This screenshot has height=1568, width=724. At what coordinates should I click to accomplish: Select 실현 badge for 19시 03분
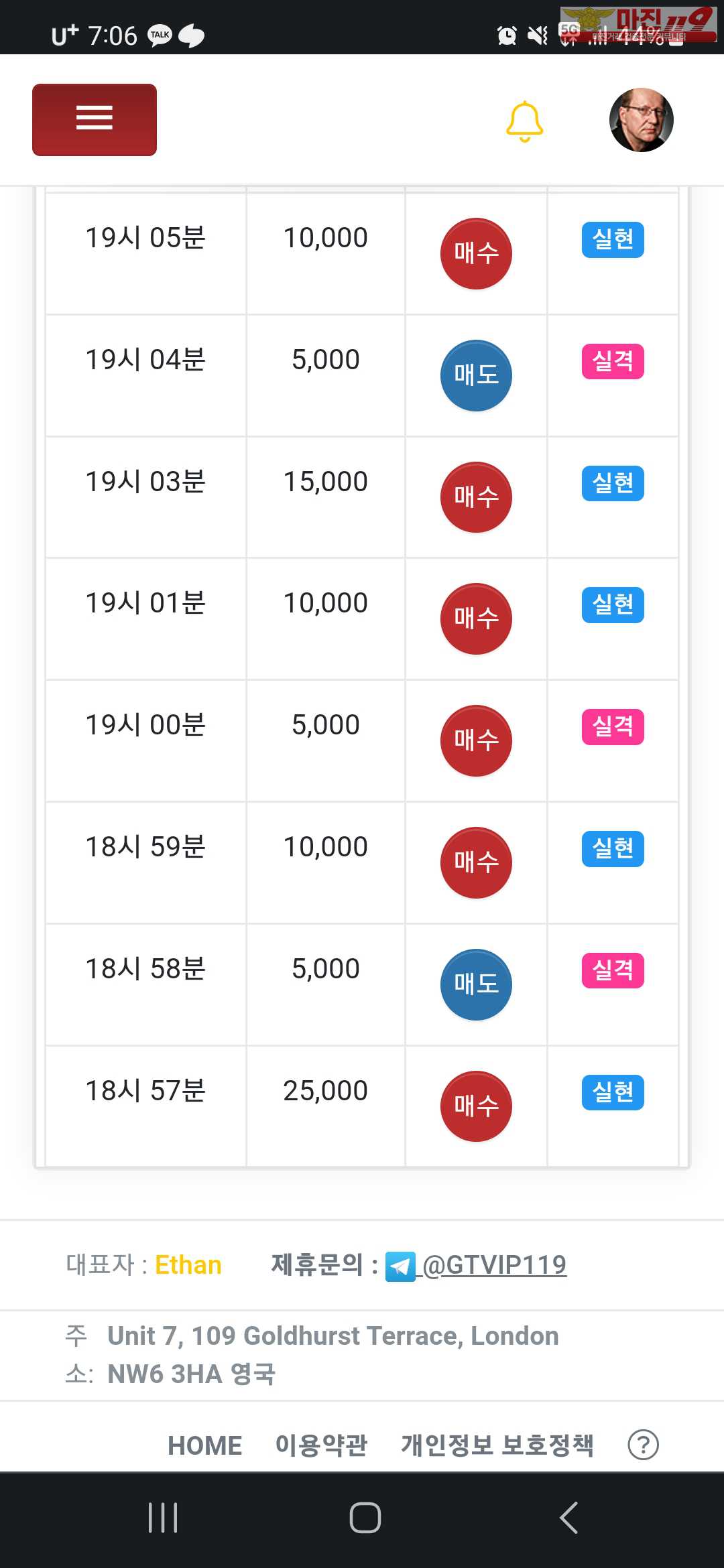click(x=613, y=483)
